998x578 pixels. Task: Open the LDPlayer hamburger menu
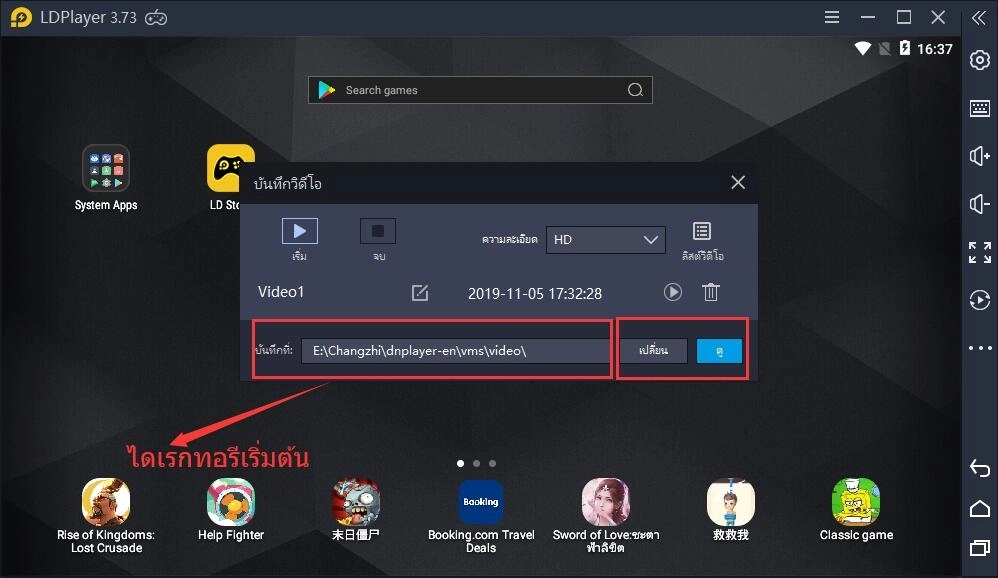click(832, 17)
